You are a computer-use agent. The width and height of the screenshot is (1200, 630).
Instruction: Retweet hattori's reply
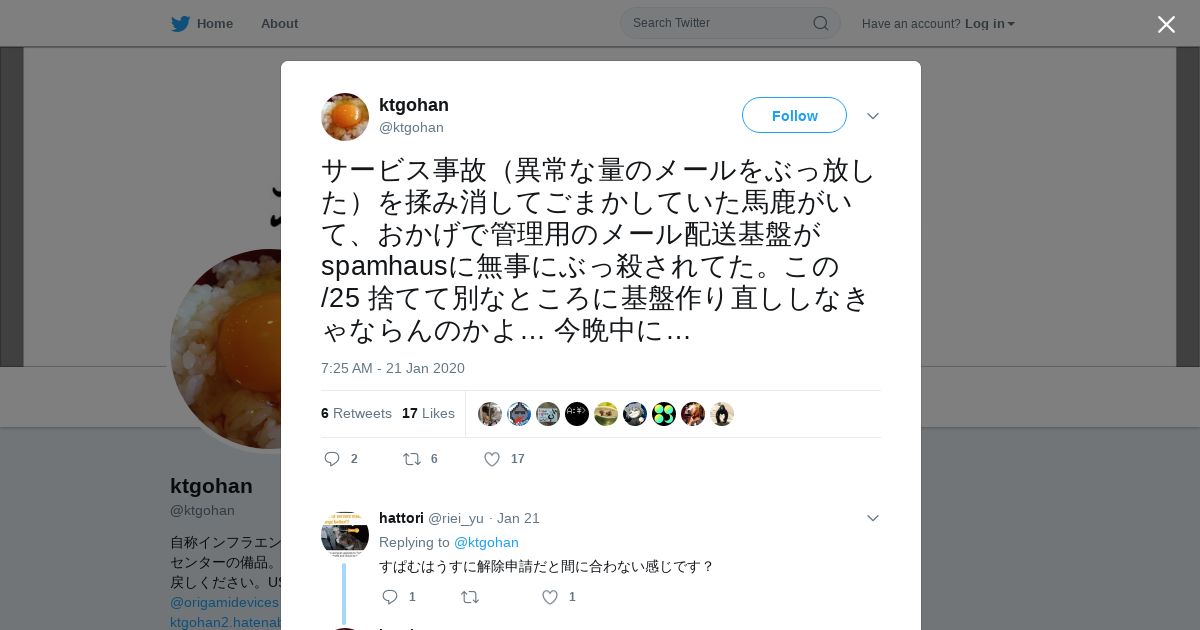[469, 597]
